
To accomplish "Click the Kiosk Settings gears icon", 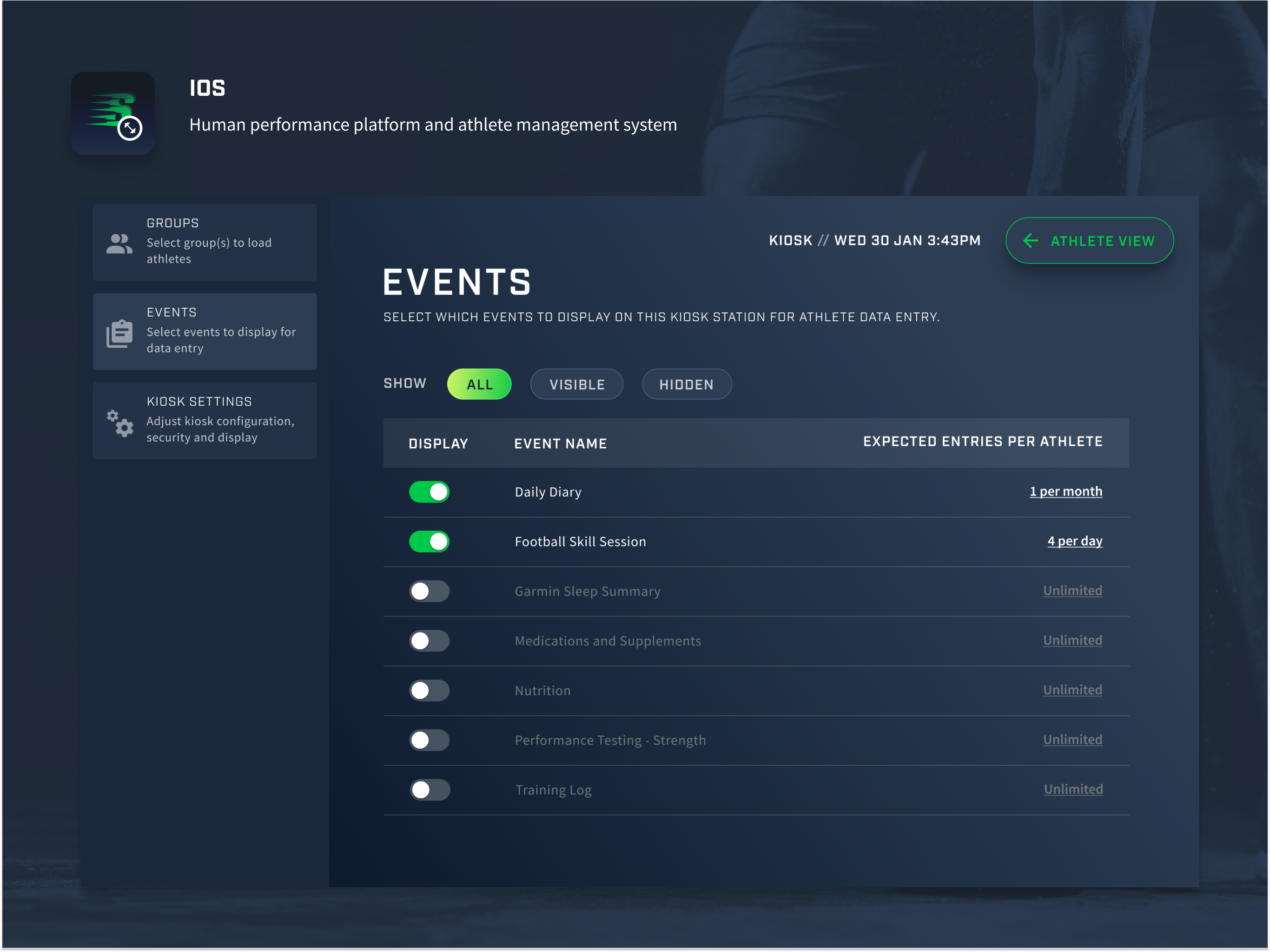I will click(119, 423).
